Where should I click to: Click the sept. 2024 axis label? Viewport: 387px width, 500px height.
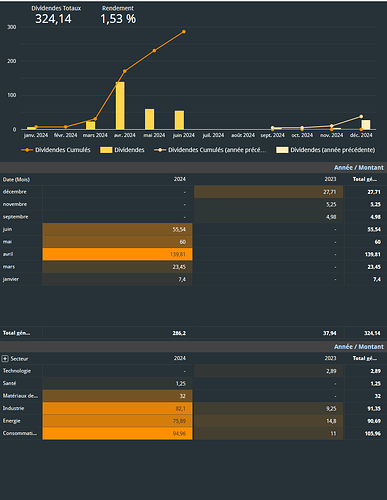click(x=273, y=135)
